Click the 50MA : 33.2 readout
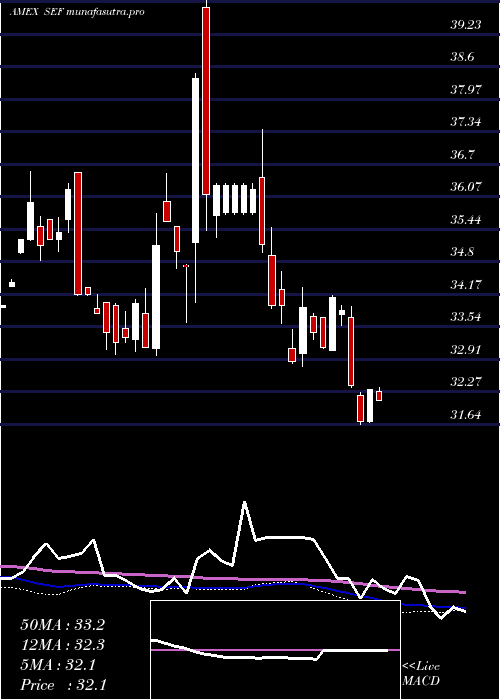The image size is (500, 700). (62, 625)
